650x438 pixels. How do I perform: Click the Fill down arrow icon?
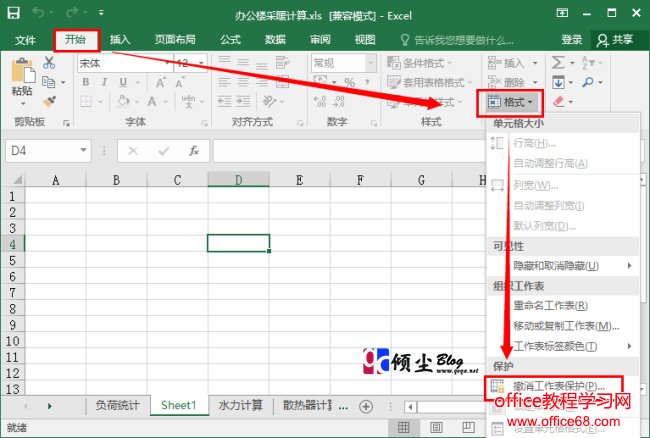558,82
